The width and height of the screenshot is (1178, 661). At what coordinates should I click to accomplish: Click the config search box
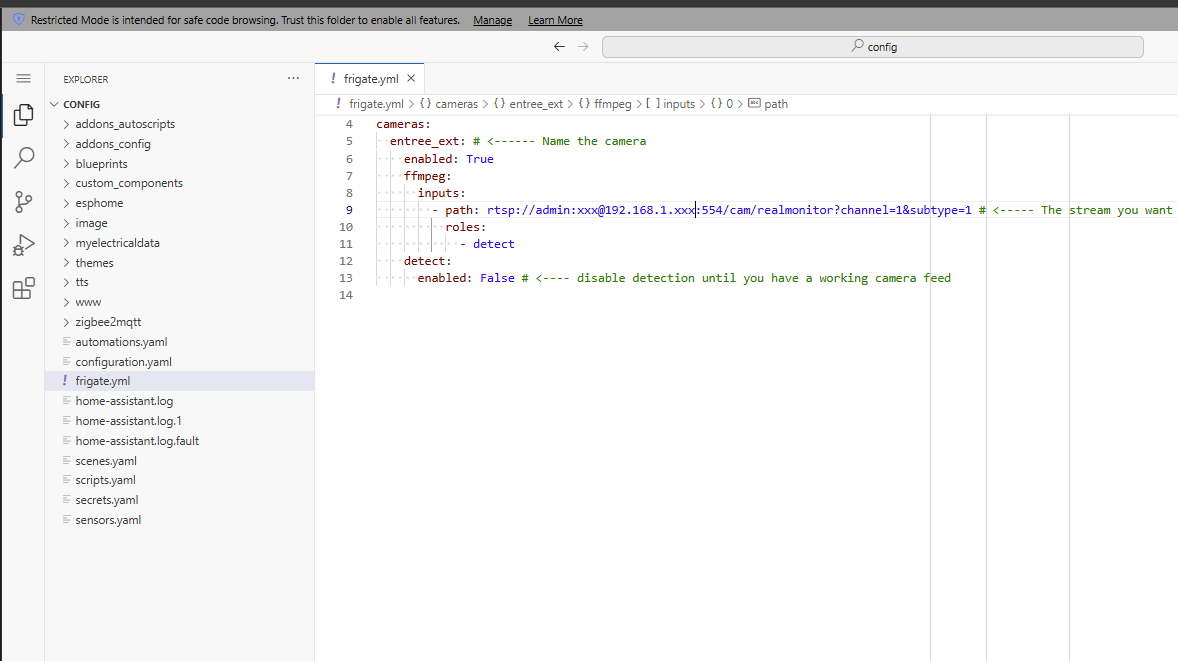pos(872,47)
